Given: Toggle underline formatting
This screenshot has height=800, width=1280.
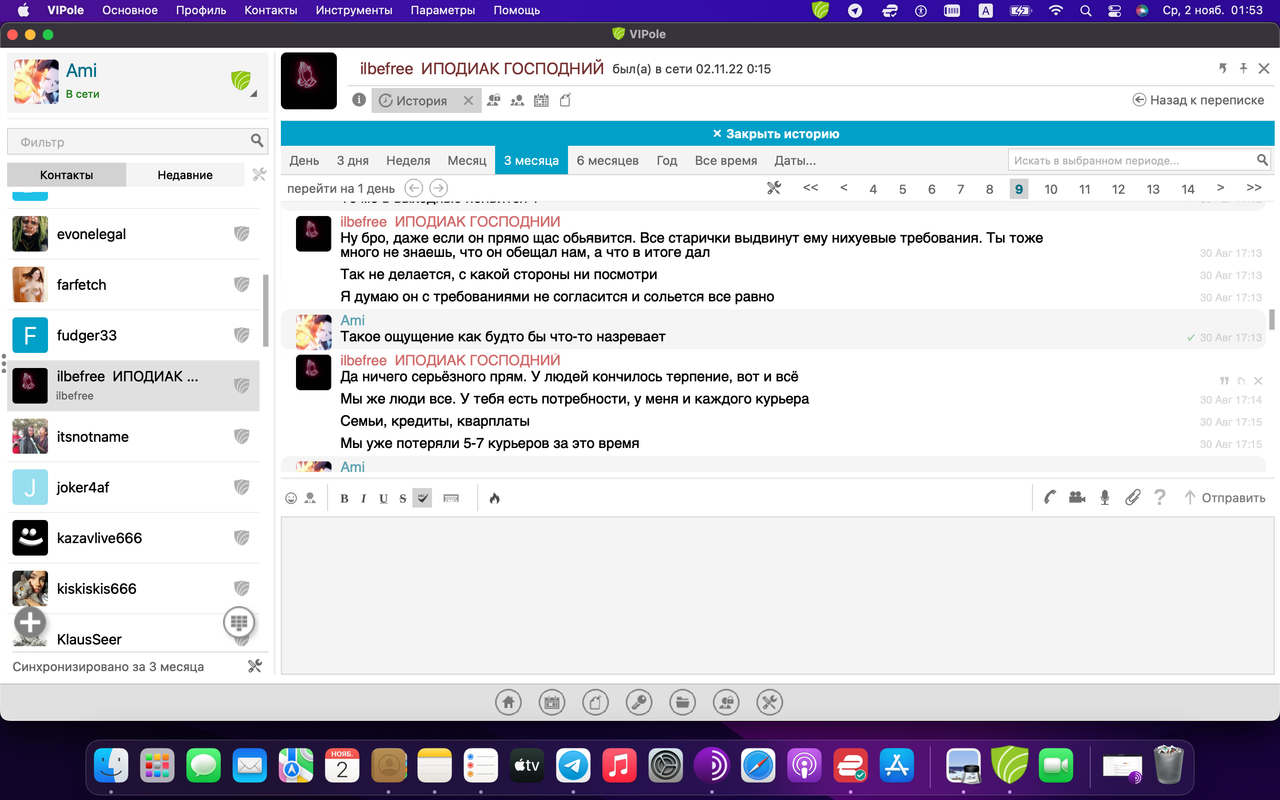Looking at the screenshot, I should 383,498.
